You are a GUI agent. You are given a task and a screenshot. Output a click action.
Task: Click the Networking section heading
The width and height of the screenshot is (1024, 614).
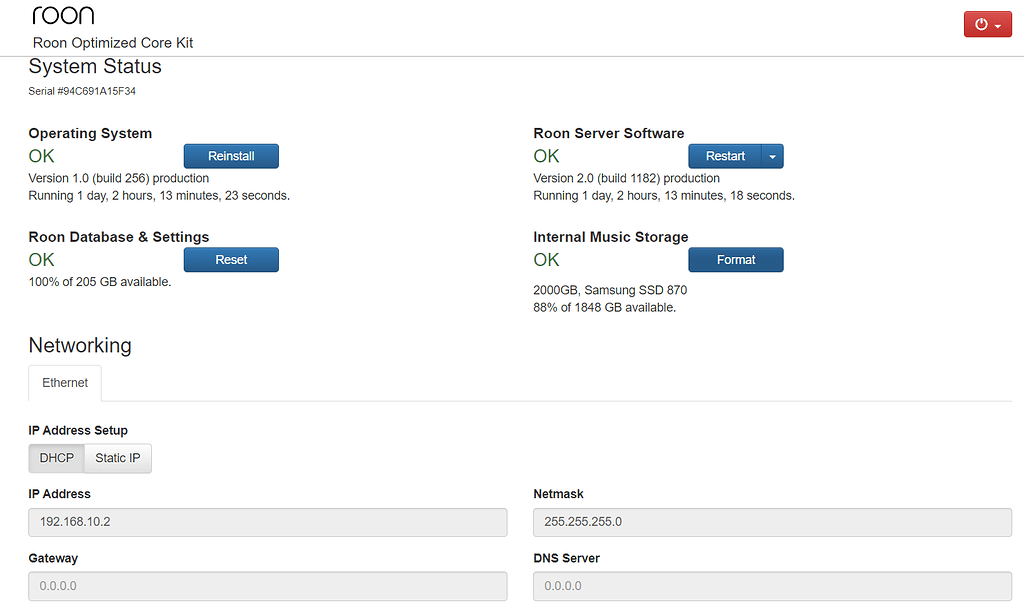pyautogui.click(x=80, y=345)
